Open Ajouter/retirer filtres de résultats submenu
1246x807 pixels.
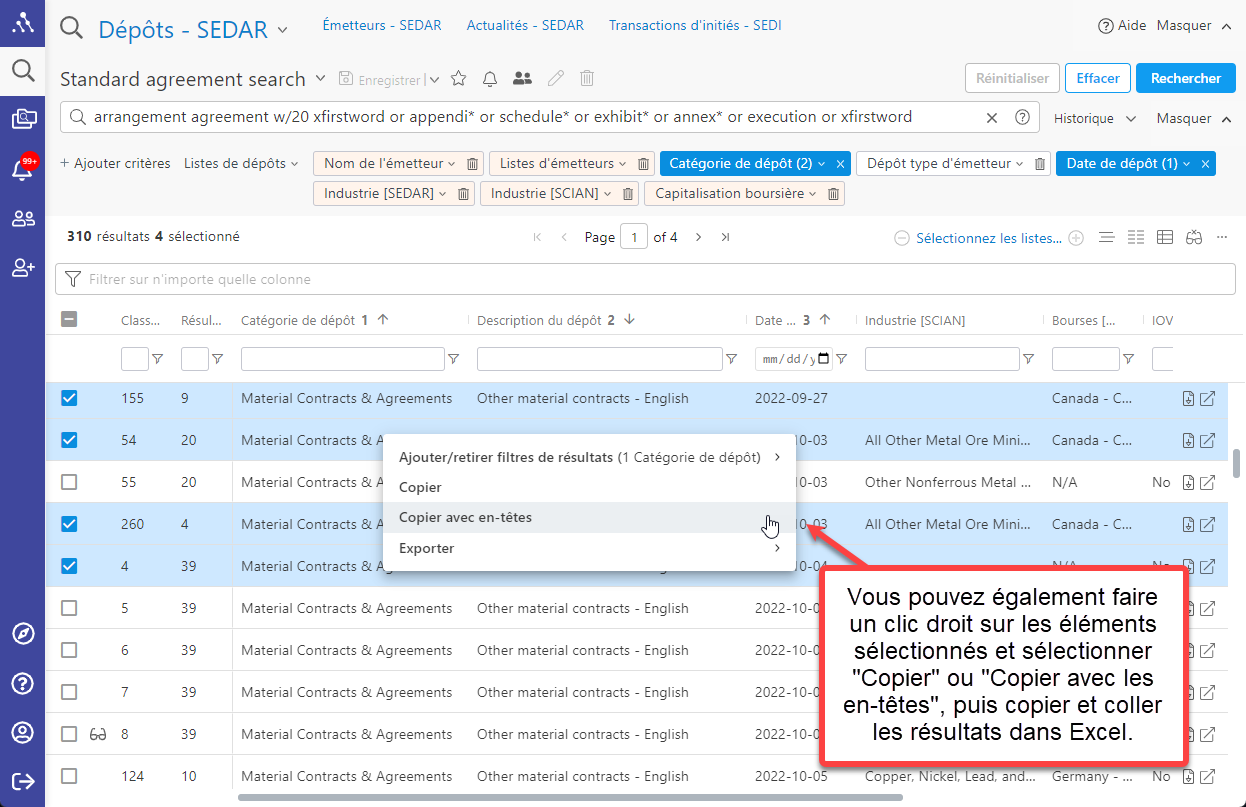tap(589, 457)
